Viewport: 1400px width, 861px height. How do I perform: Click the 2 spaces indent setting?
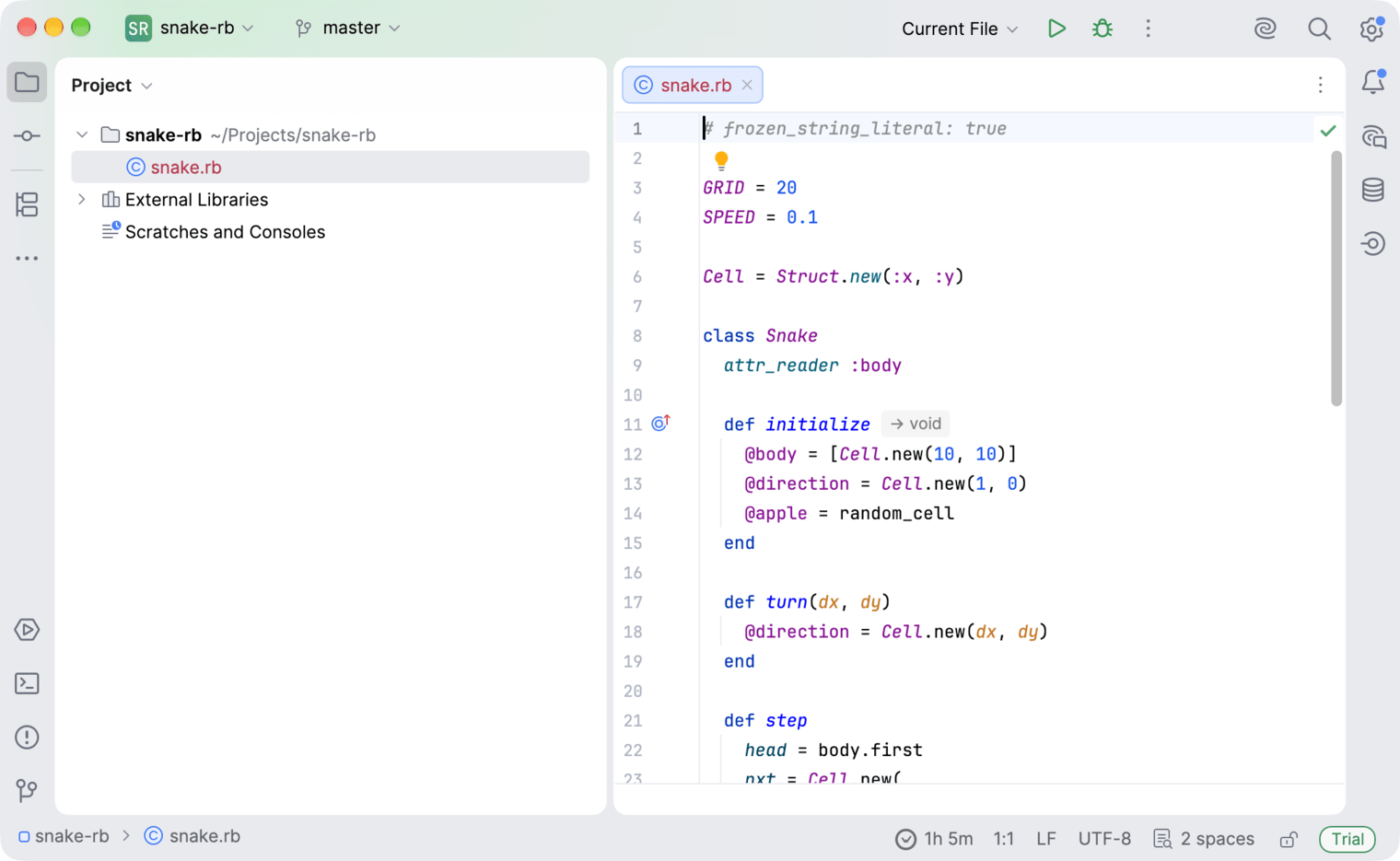[x=1205, y=839]
